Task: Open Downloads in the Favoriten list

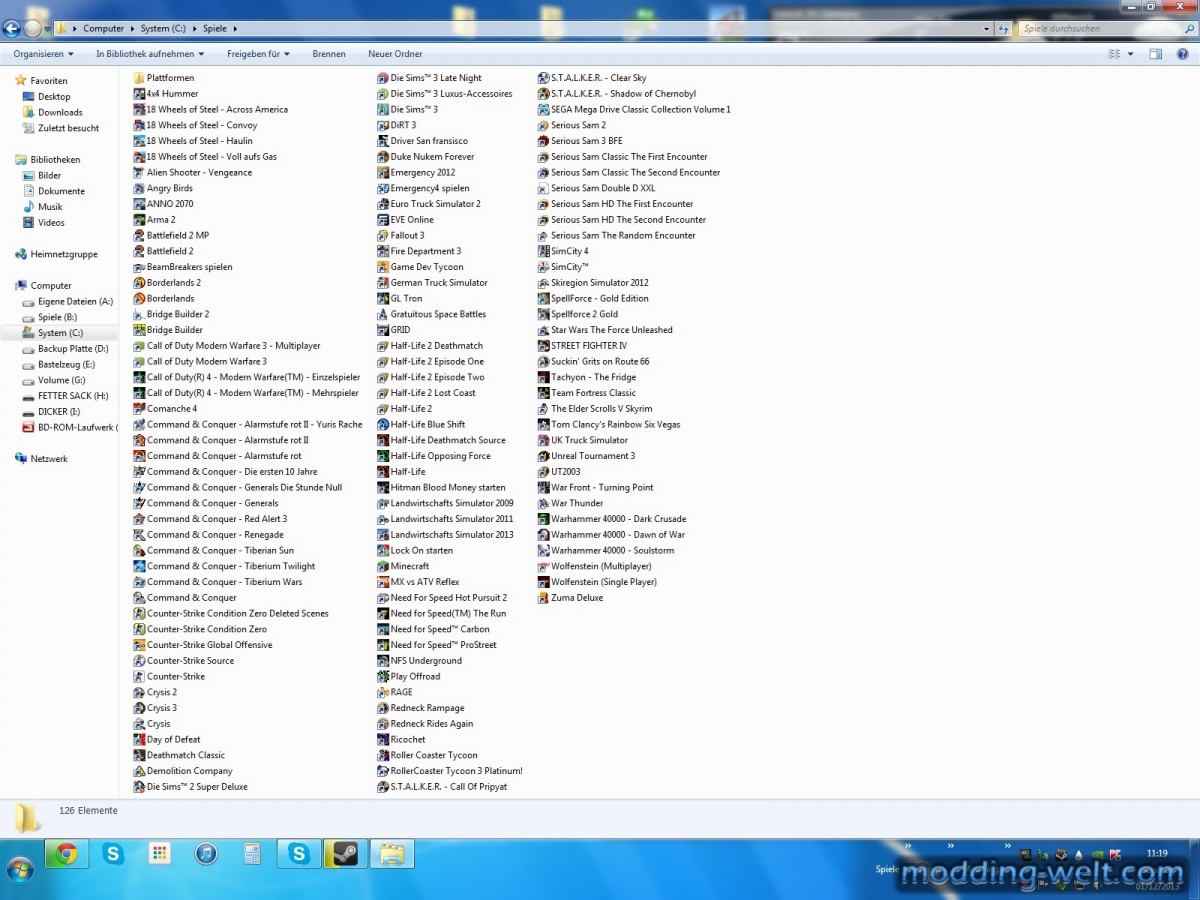Action: [x=60, y=113]
